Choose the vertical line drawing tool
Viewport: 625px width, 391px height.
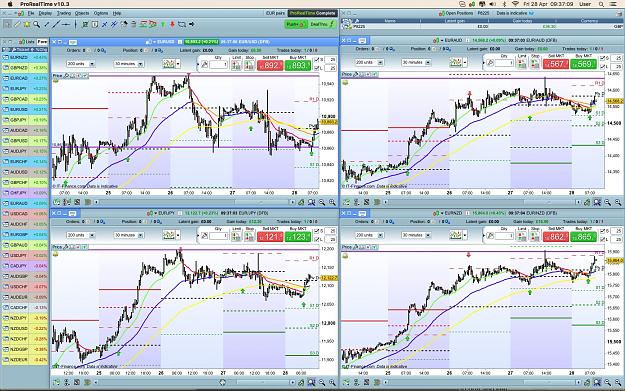(75, 24)
